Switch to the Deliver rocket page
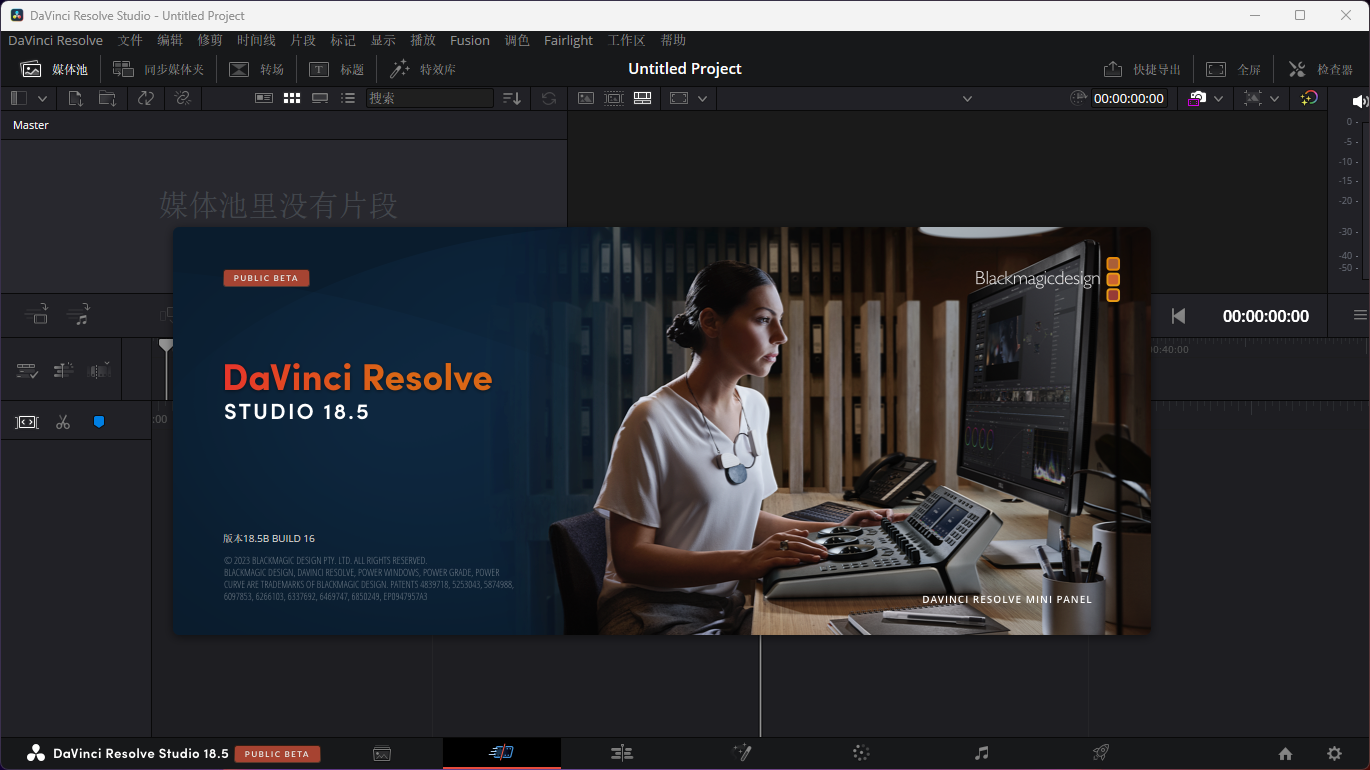Image resolution: width=1370 pixels, height=770 pixels. pyautogui.click(x=1101, y=753)
